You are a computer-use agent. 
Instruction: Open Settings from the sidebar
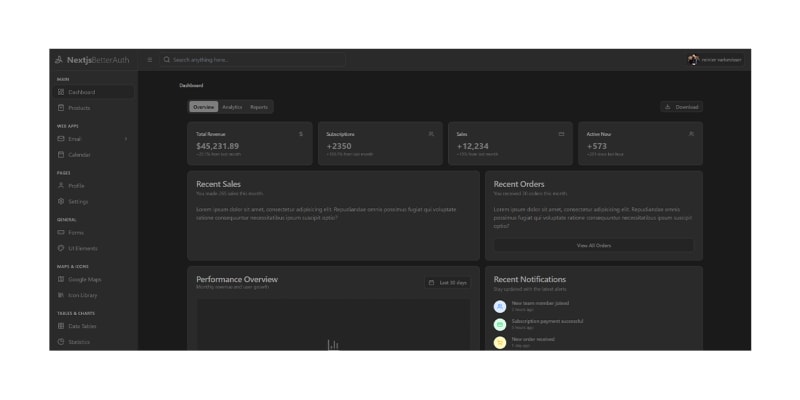coord(78,201)
